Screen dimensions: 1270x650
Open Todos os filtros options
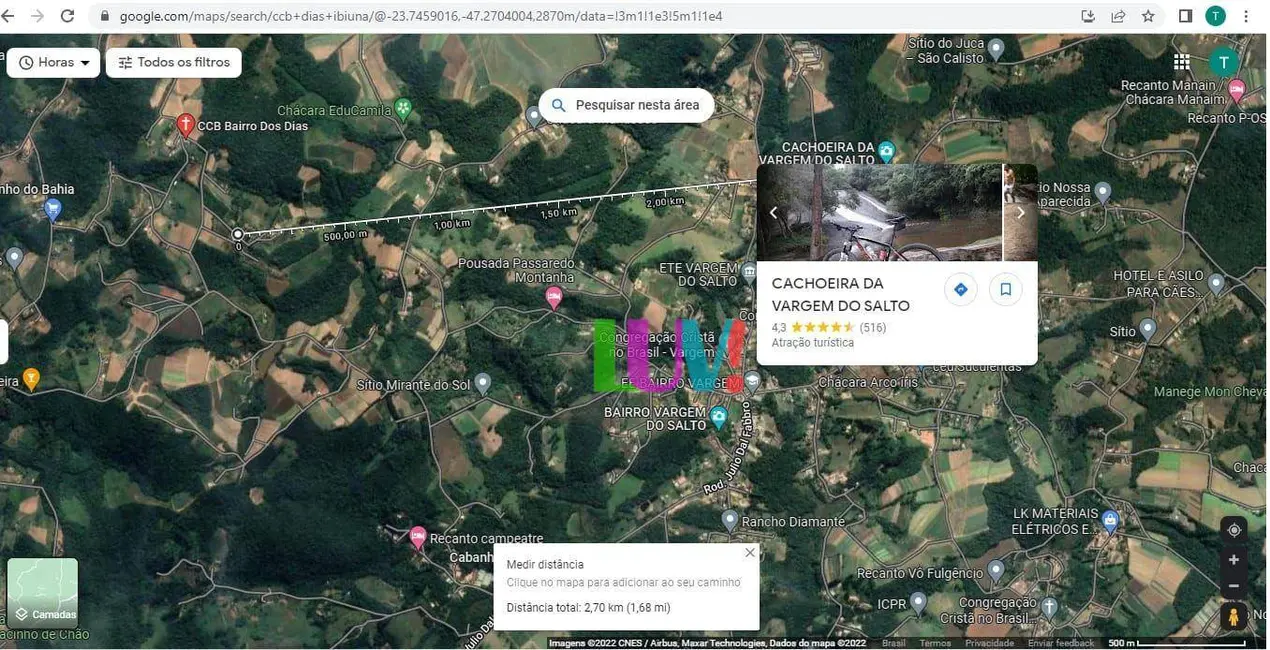pyautogui.click(x=172, y=61)
